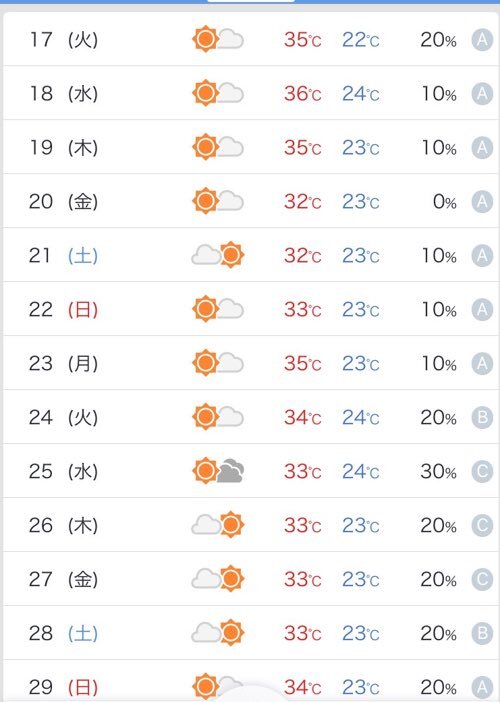This screenshot has height=702, width=500.
Task: Click reliability badge A on day 18
Action: tap(482, 94)
